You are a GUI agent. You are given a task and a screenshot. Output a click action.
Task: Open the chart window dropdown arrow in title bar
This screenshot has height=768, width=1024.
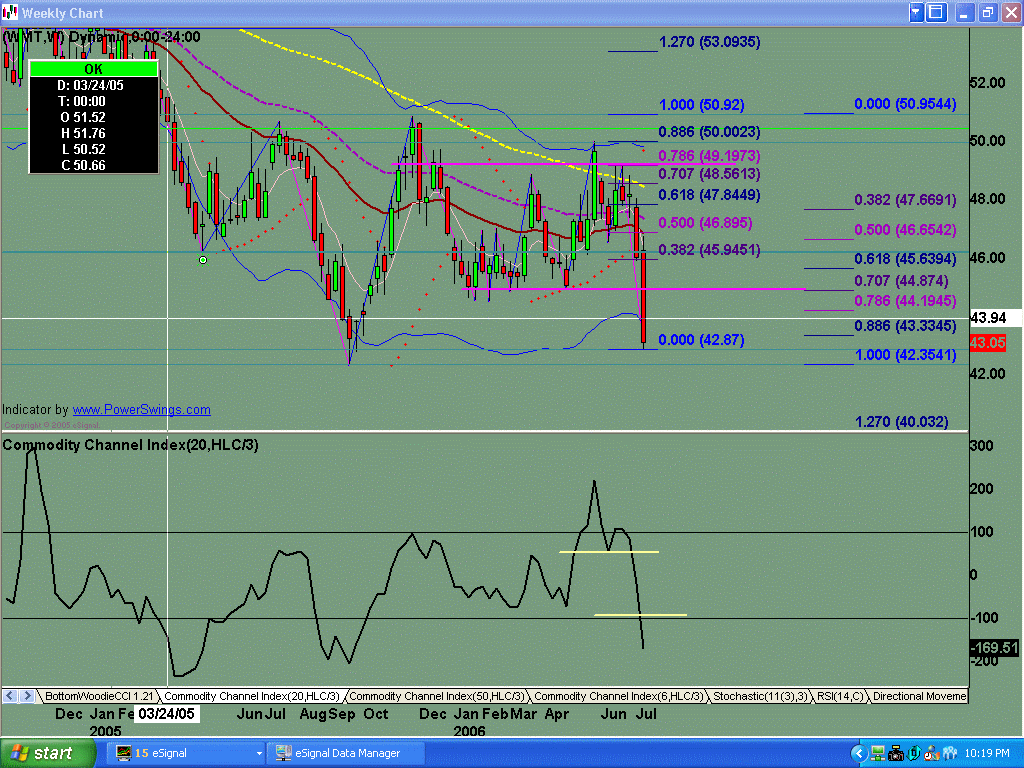[916, 12]
